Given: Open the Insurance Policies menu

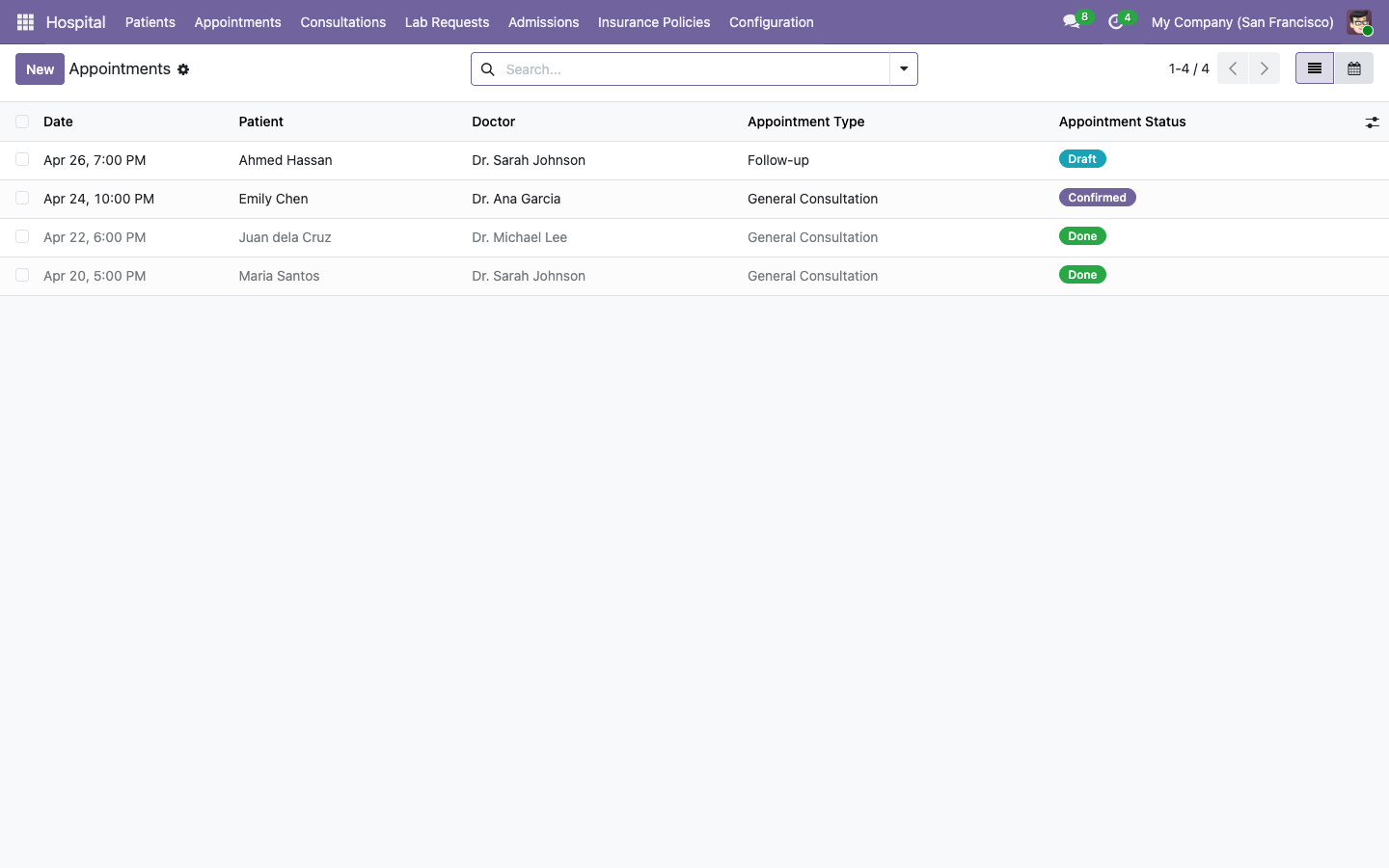Looking at the screenshot, I should tap(654, 22).
